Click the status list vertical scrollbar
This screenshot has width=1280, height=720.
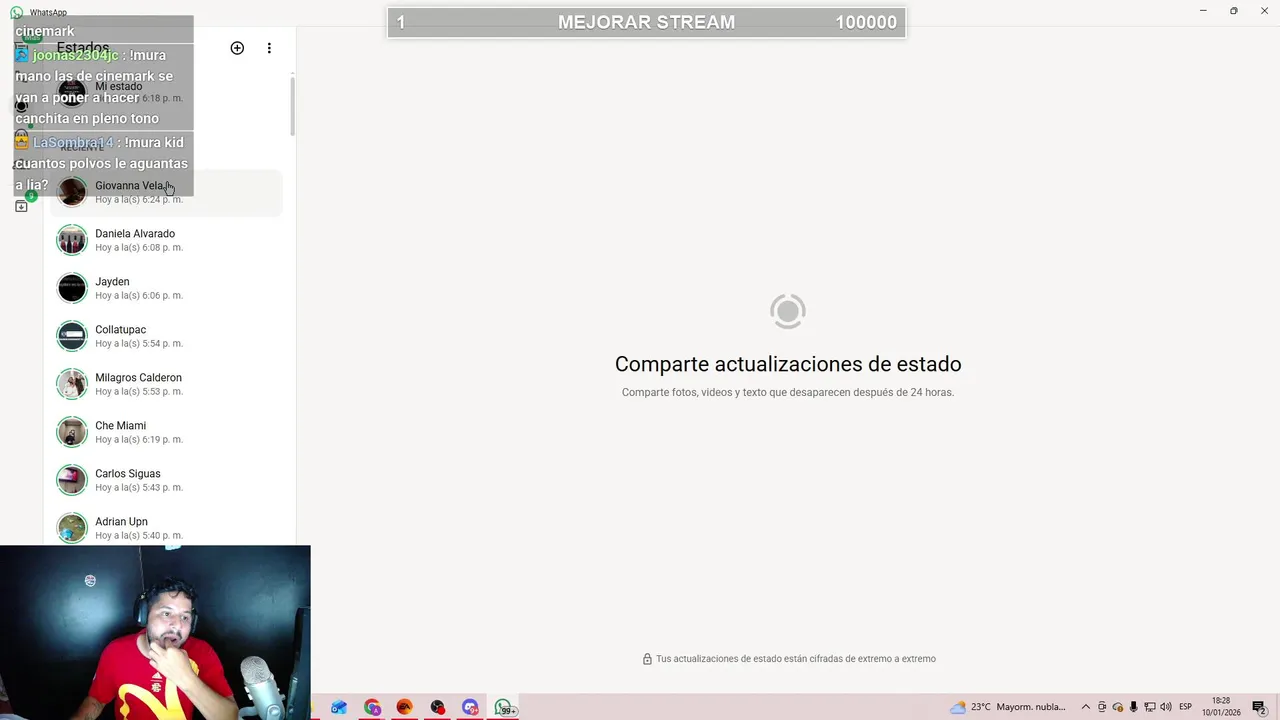(292, 105)
